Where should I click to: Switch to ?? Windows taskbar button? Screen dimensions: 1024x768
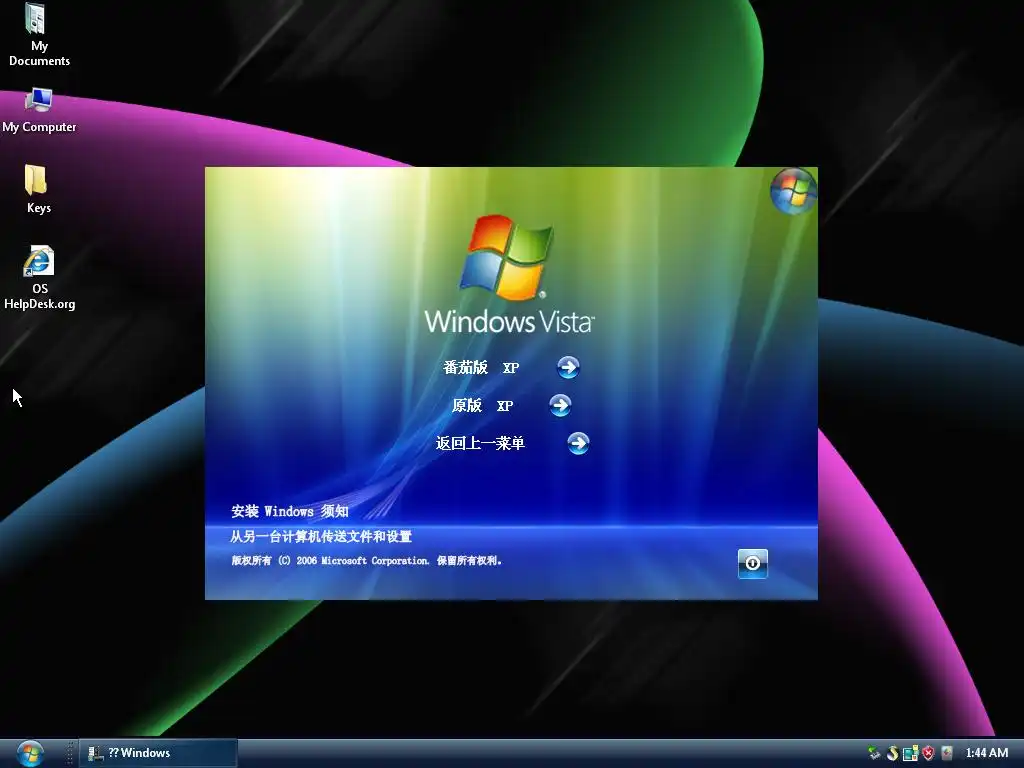pos(158,753)
